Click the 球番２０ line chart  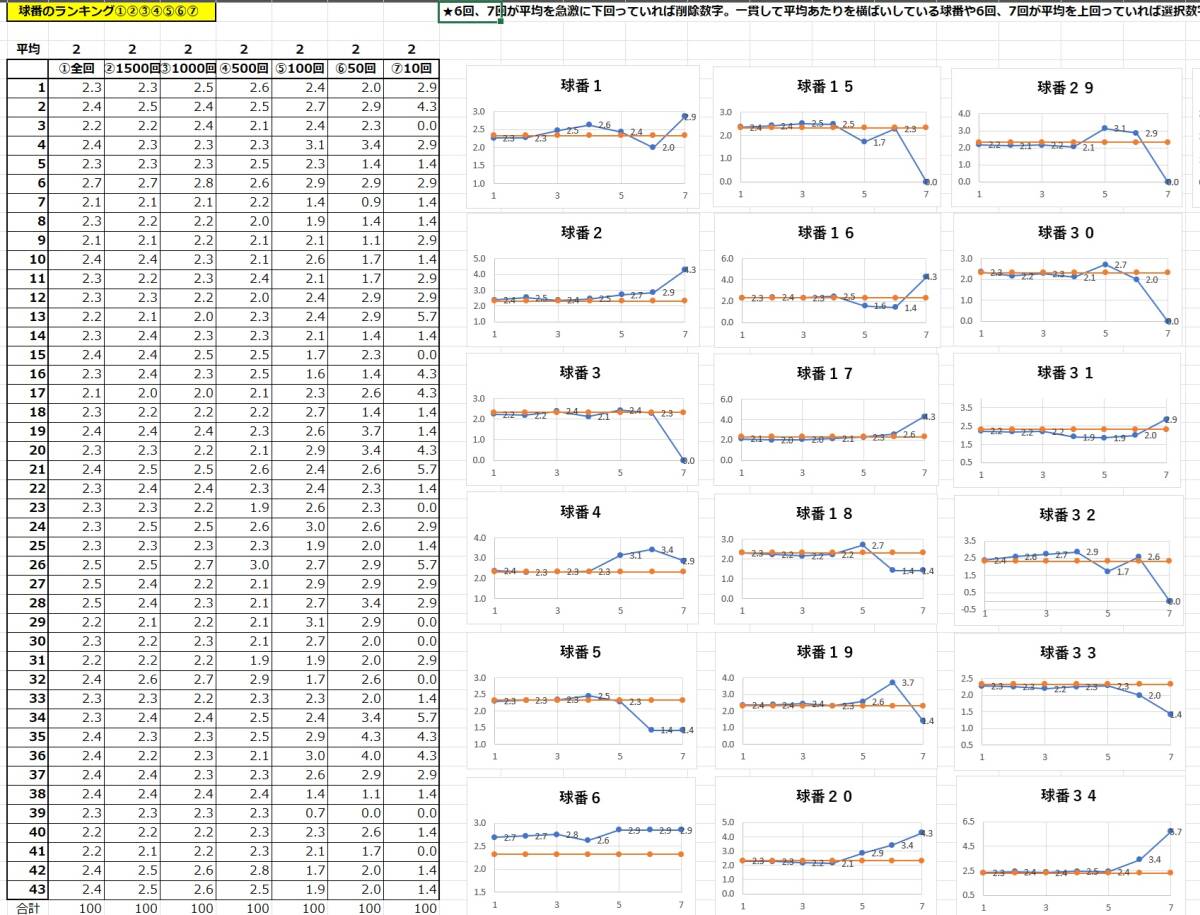[x=826, y=845]
